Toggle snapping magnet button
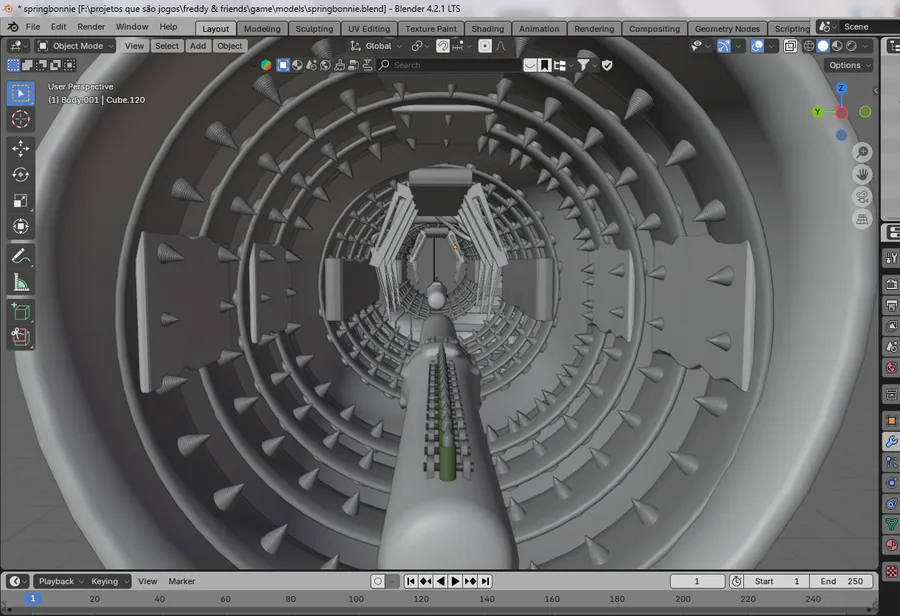The width and height of the screenshot is (900, 616). (x=443, y=46)
